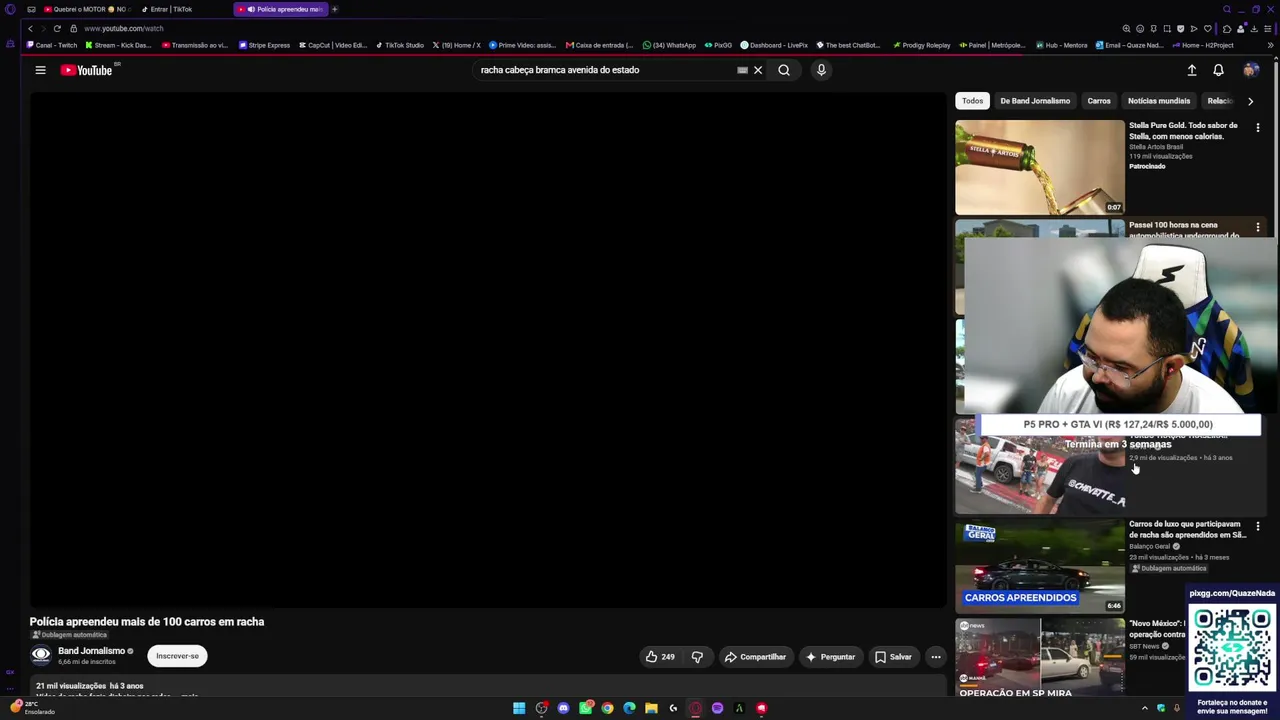
Task: Open YouTube notifications bell
Action: [x=1218, y=70]
